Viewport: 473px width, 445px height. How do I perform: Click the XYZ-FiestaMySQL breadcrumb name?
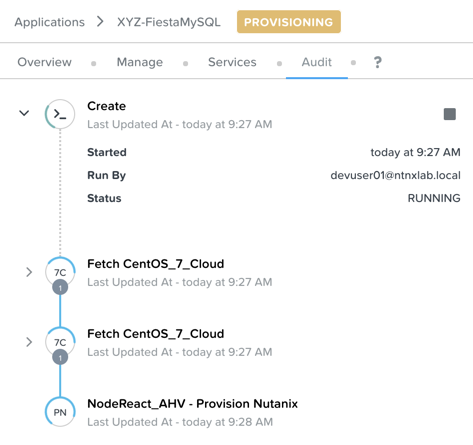(x=169, y=22)
